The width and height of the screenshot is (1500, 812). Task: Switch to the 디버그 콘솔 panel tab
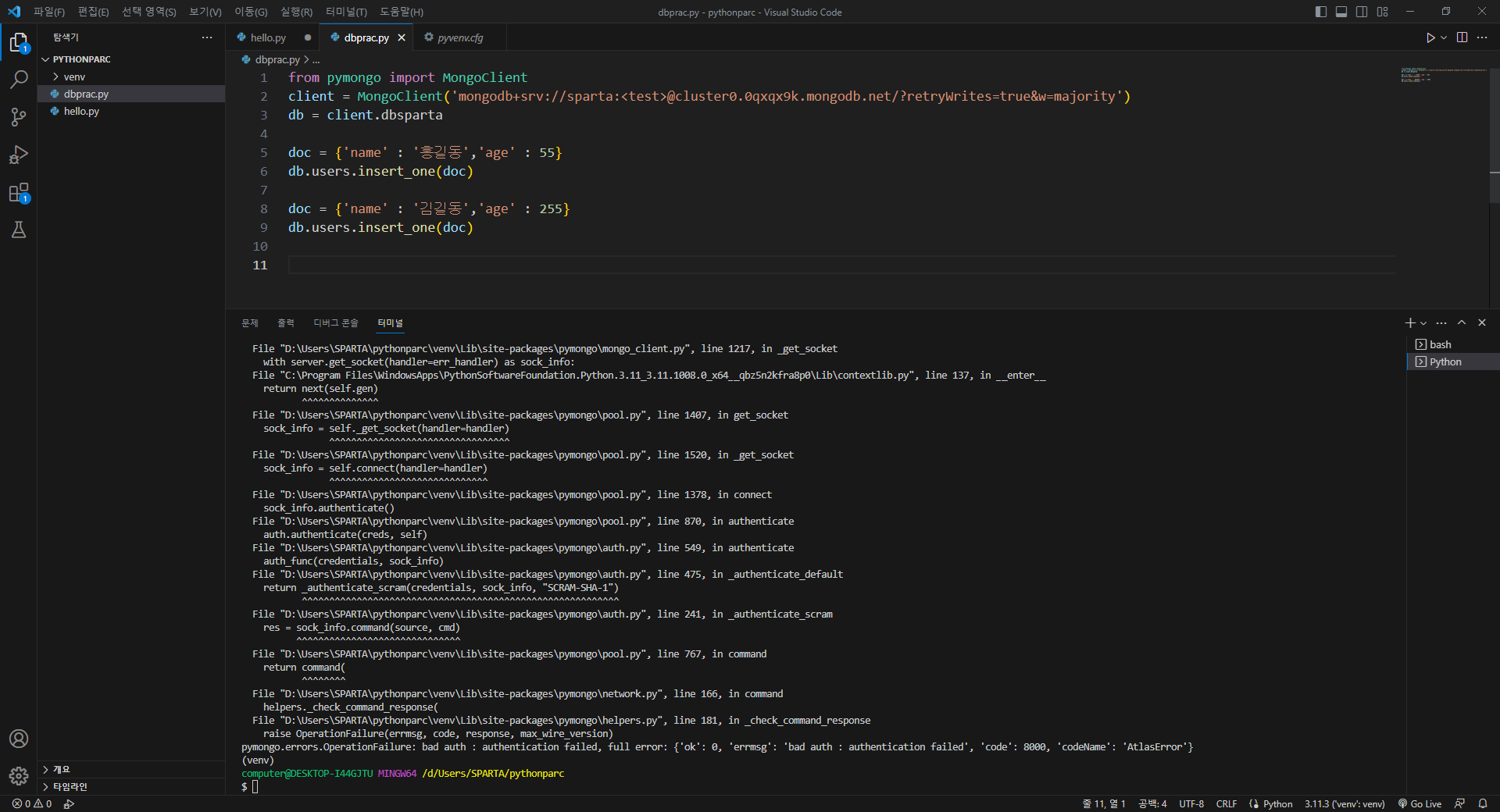tap(336, 322)
